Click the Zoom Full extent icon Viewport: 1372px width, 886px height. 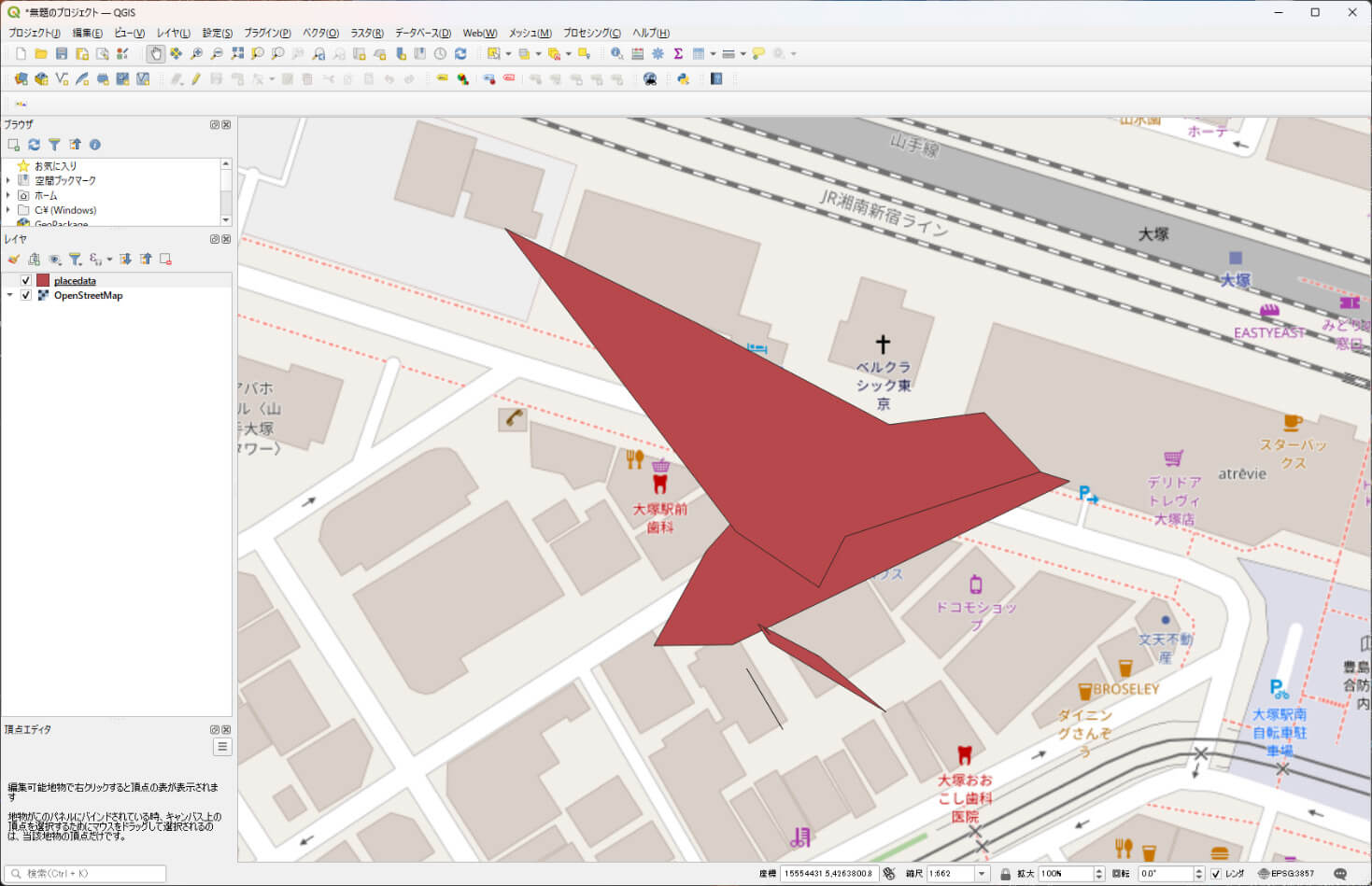tap(237, 54)
